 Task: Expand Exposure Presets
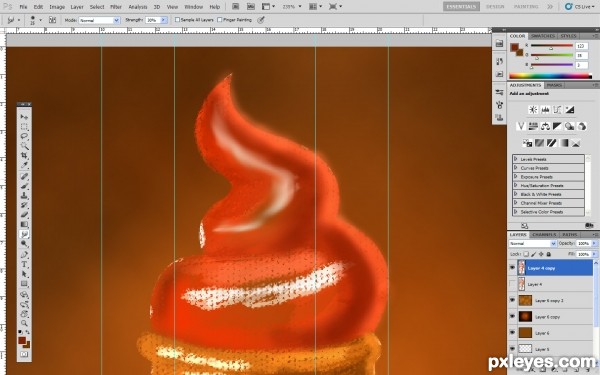516,176
